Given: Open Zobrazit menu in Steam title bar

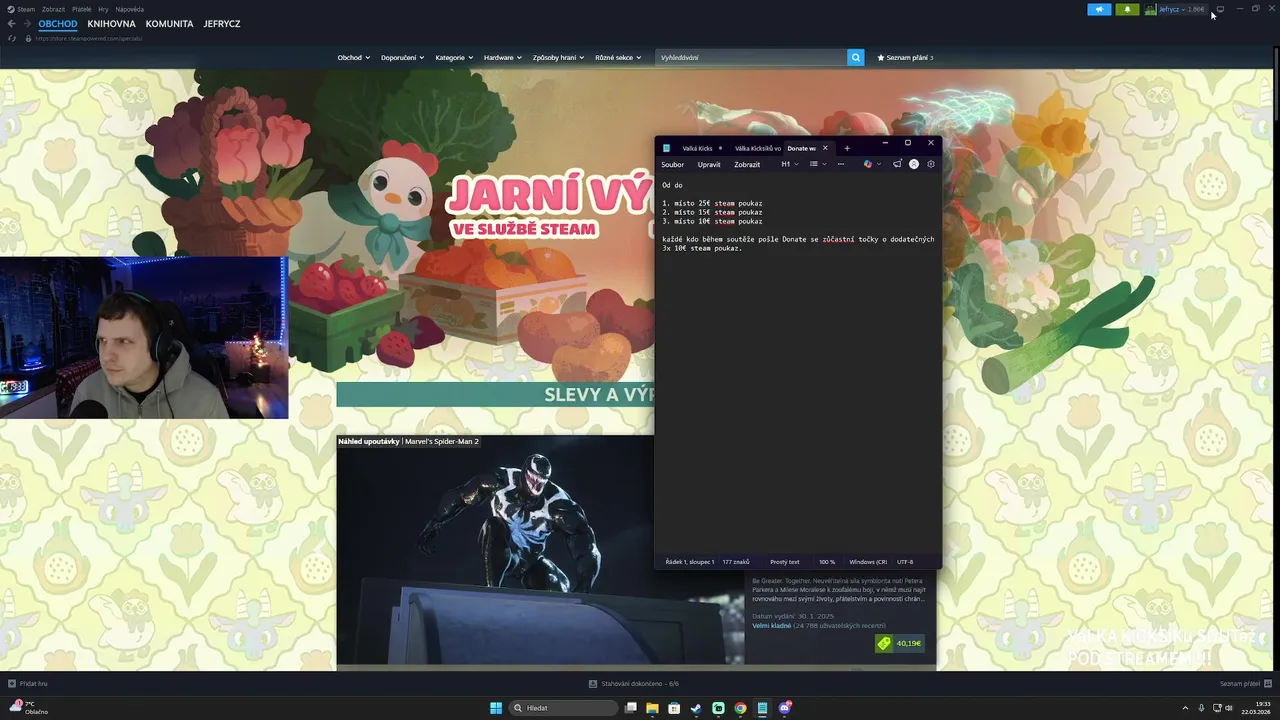Looking at the screenshot, I should 53,9.
